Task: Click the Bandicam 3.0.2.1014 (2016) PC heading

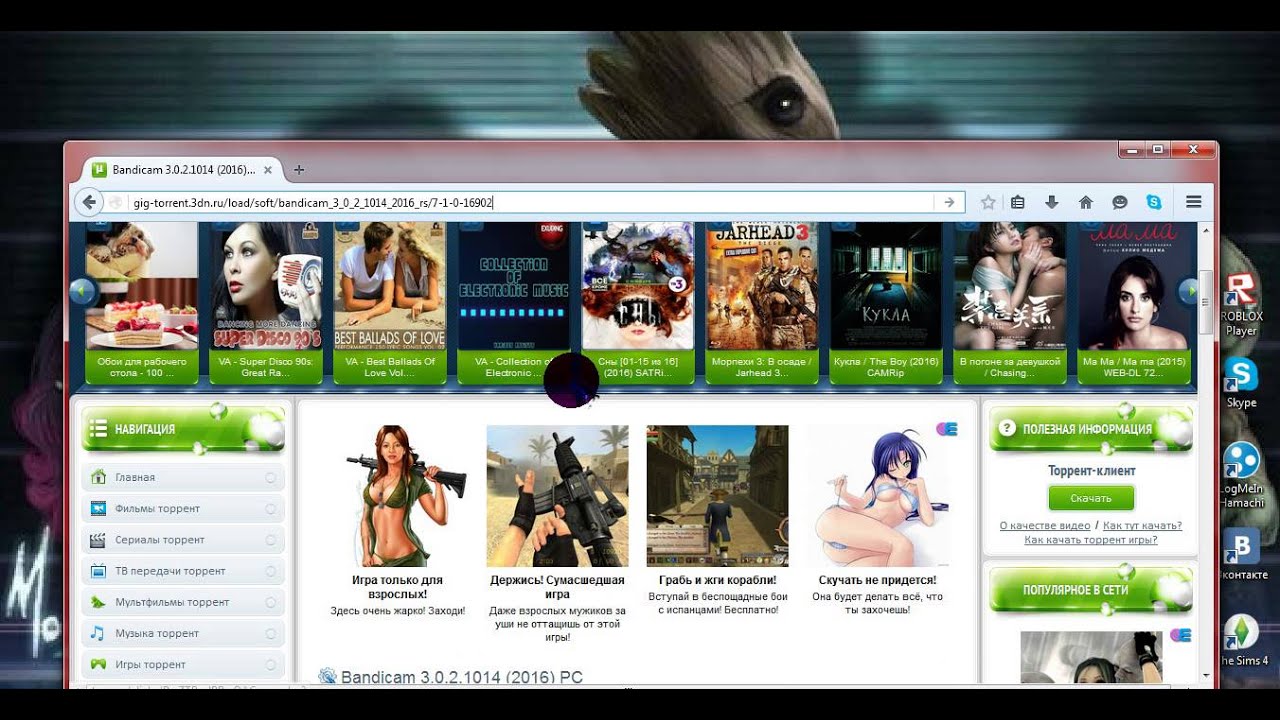Action: click(x=461, y=677)
